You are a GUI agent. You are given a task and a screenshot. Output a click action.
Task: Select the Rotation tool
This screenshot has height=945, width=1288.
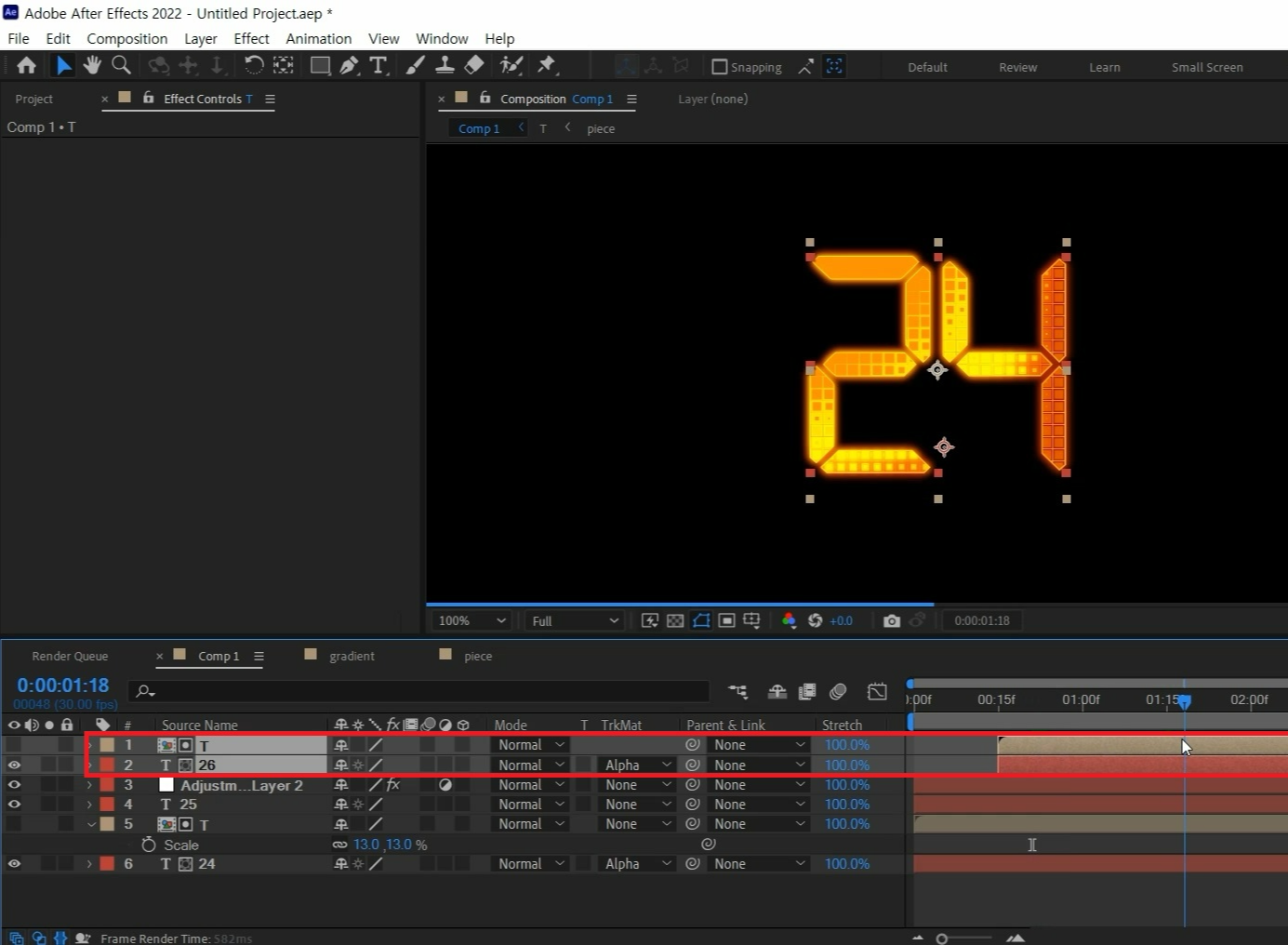253,65
